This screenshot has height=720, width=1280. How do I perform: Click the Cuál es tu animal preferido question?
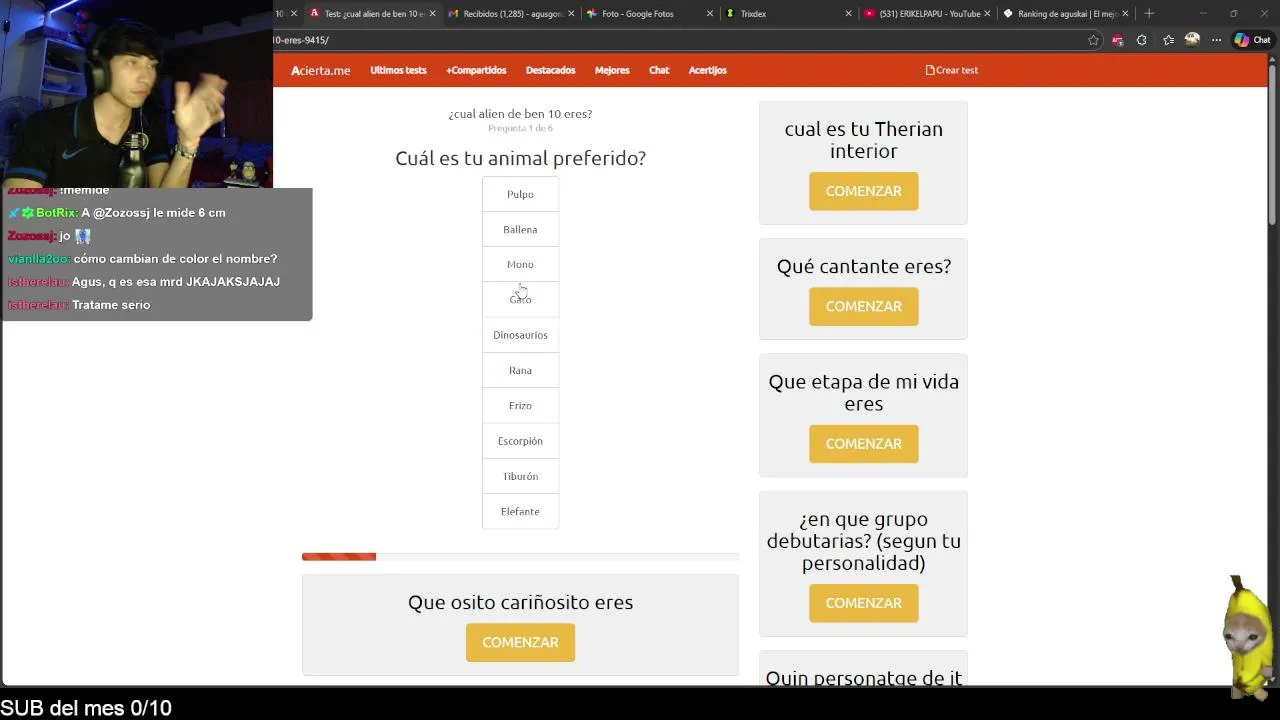click(520, 158)
